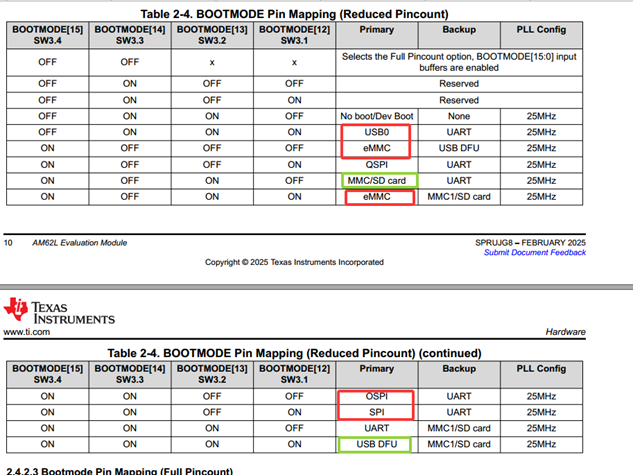
Task: Select 'MMC1/SD card' backup cell in USB DFU row
Action: (x=459, y=444)
